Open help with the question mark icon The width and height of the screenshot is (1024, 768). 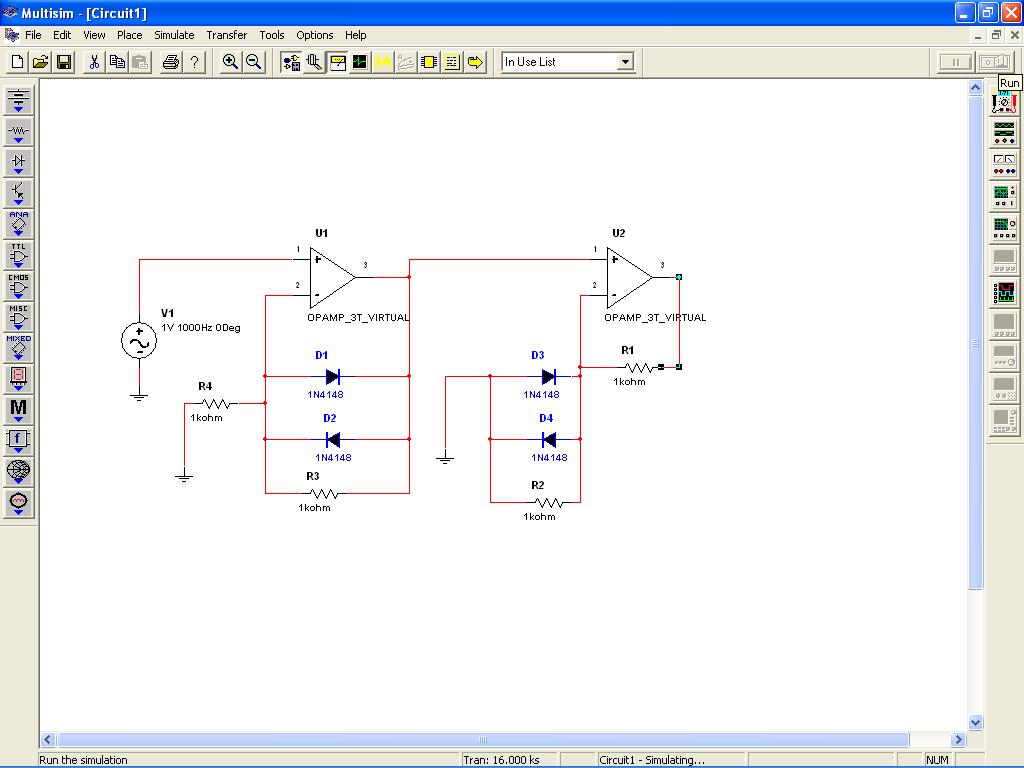194,62
